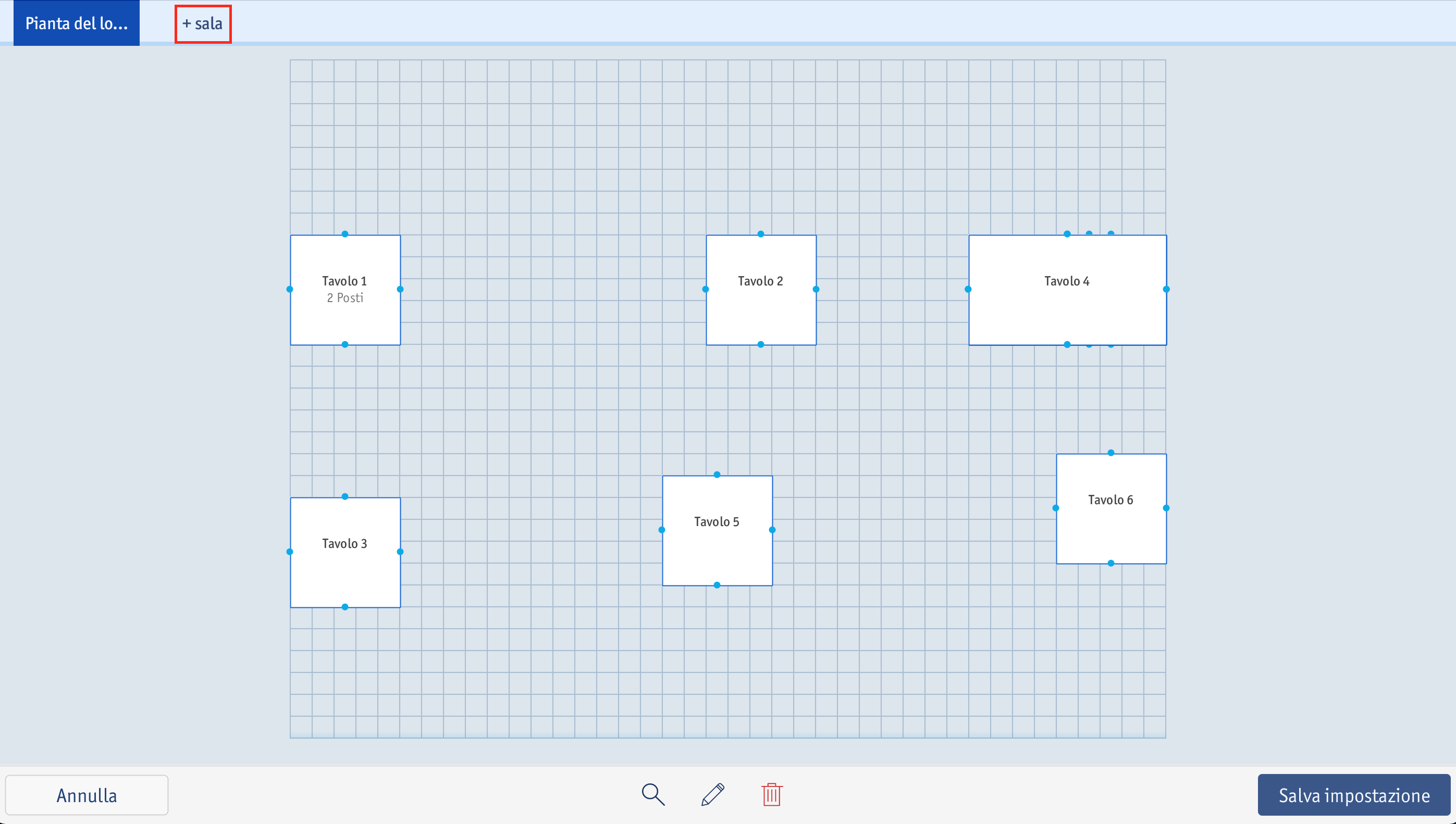Click top resize handle of Tavolo 1
This screenshot has height=824, width=1456.
click(345, 234)
